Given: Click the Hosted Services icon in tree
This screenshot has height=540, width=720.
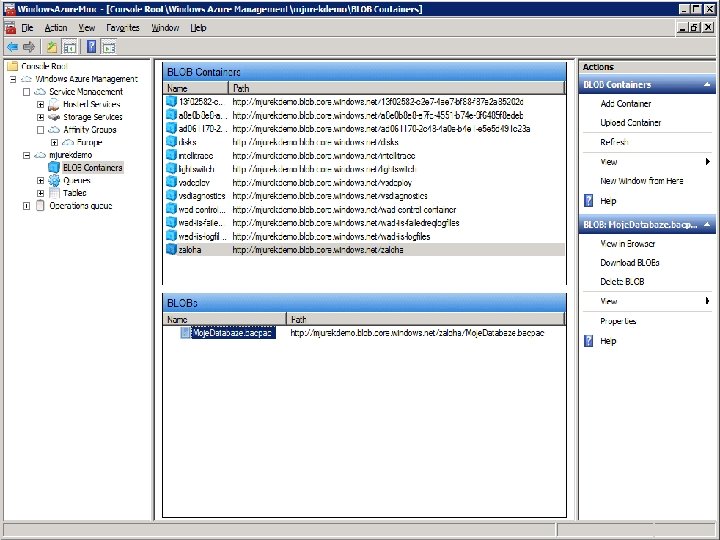Looking at the screenshot, I should 54,104.
